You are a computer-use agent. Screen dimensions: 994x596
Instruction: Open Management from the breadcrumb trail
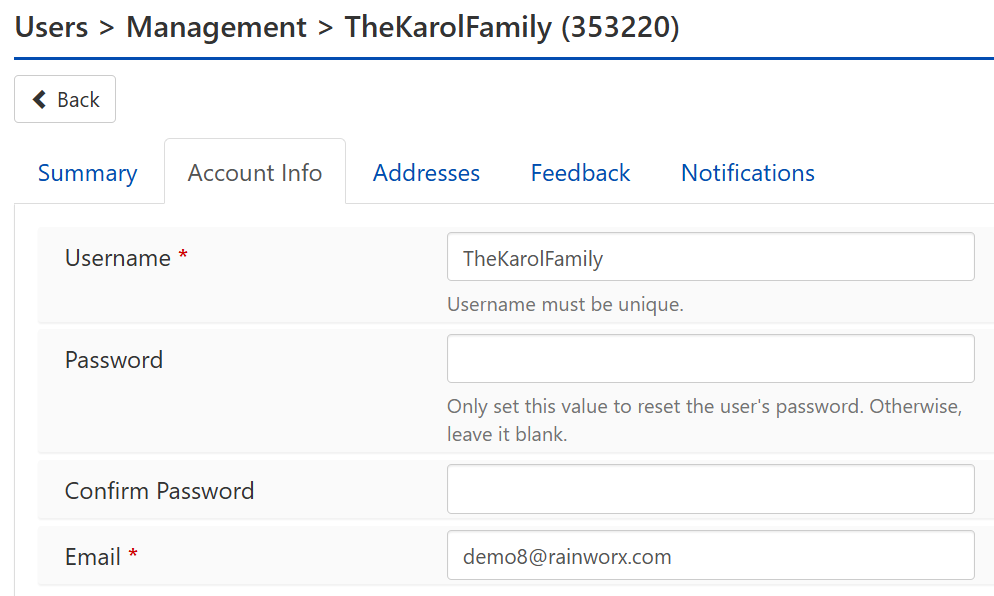pyautogui.click(x=216, y=27)
